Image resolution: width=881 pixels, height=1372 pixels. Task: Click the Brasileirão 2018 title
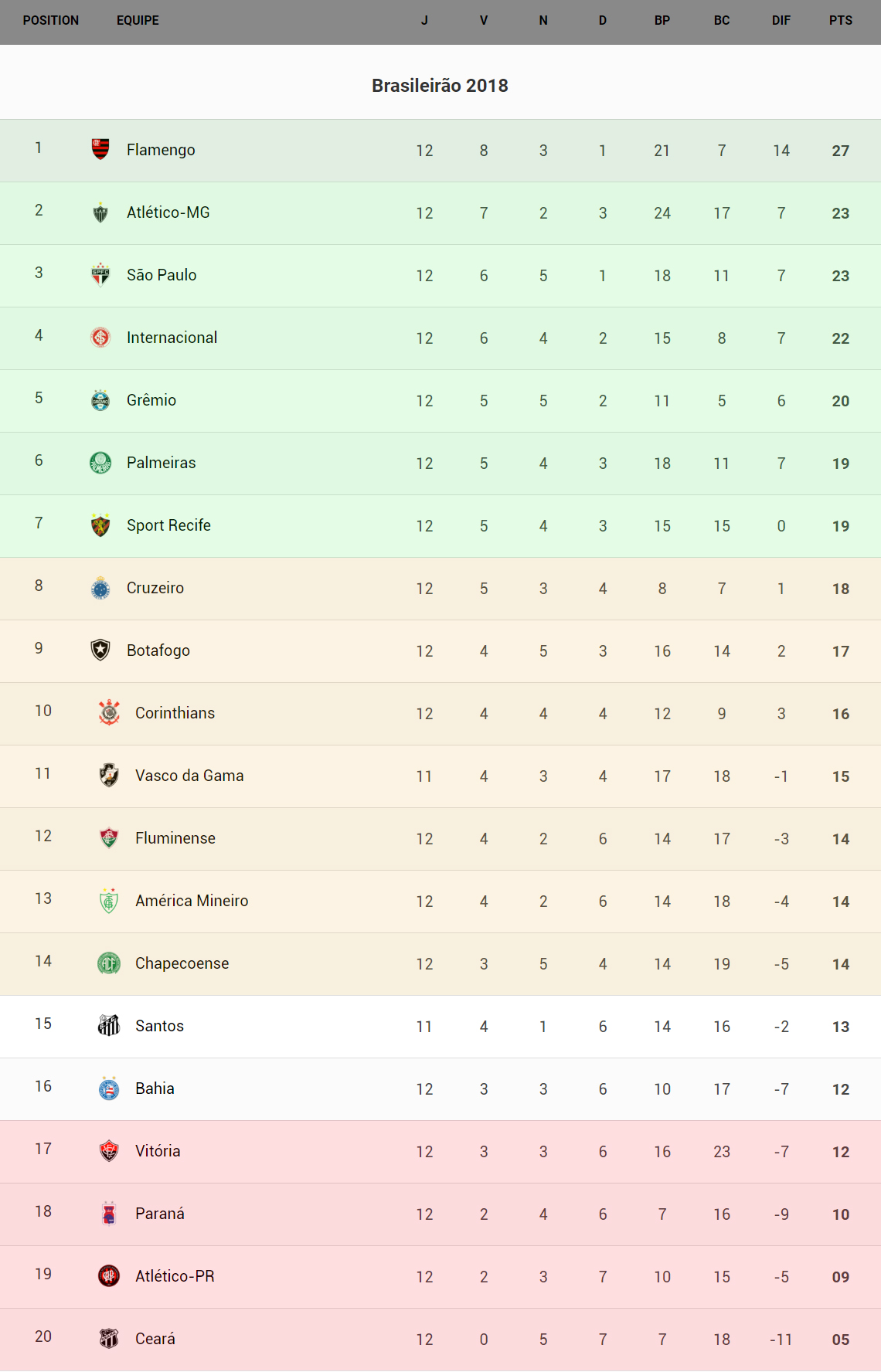click(440, 86)
